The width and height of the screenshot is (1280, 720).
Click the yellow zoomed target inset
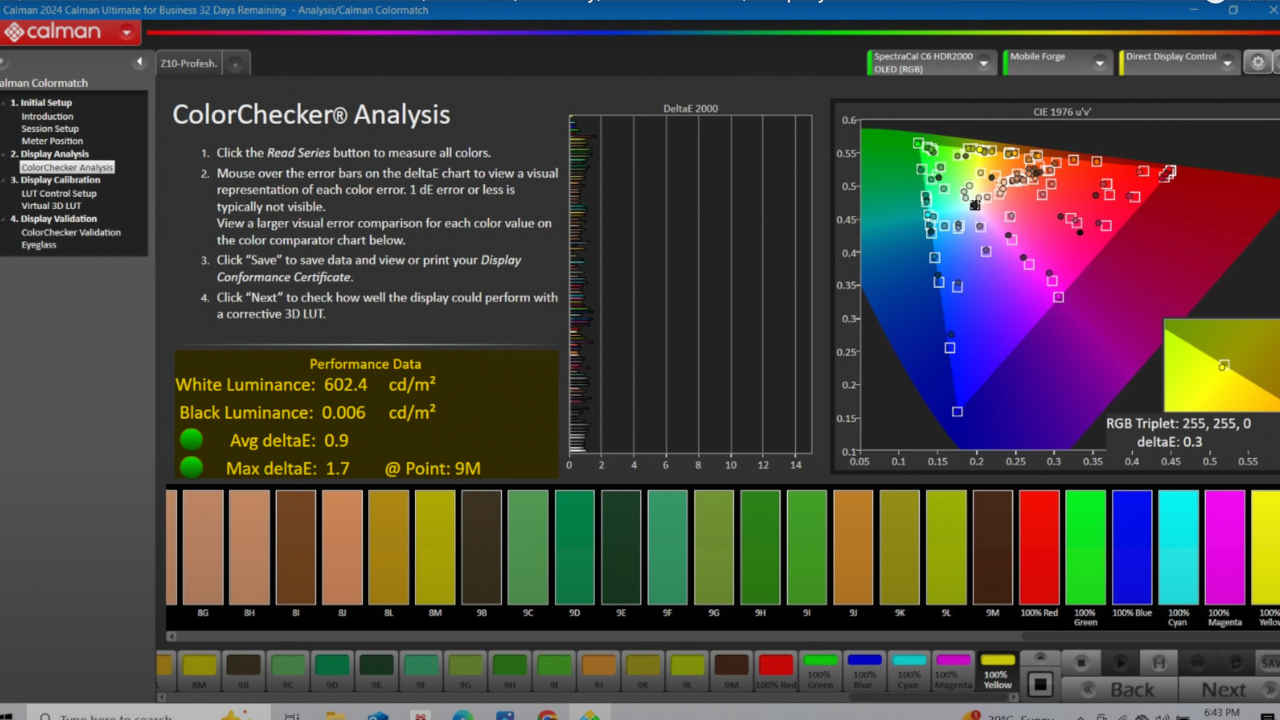click(1221, 365)
